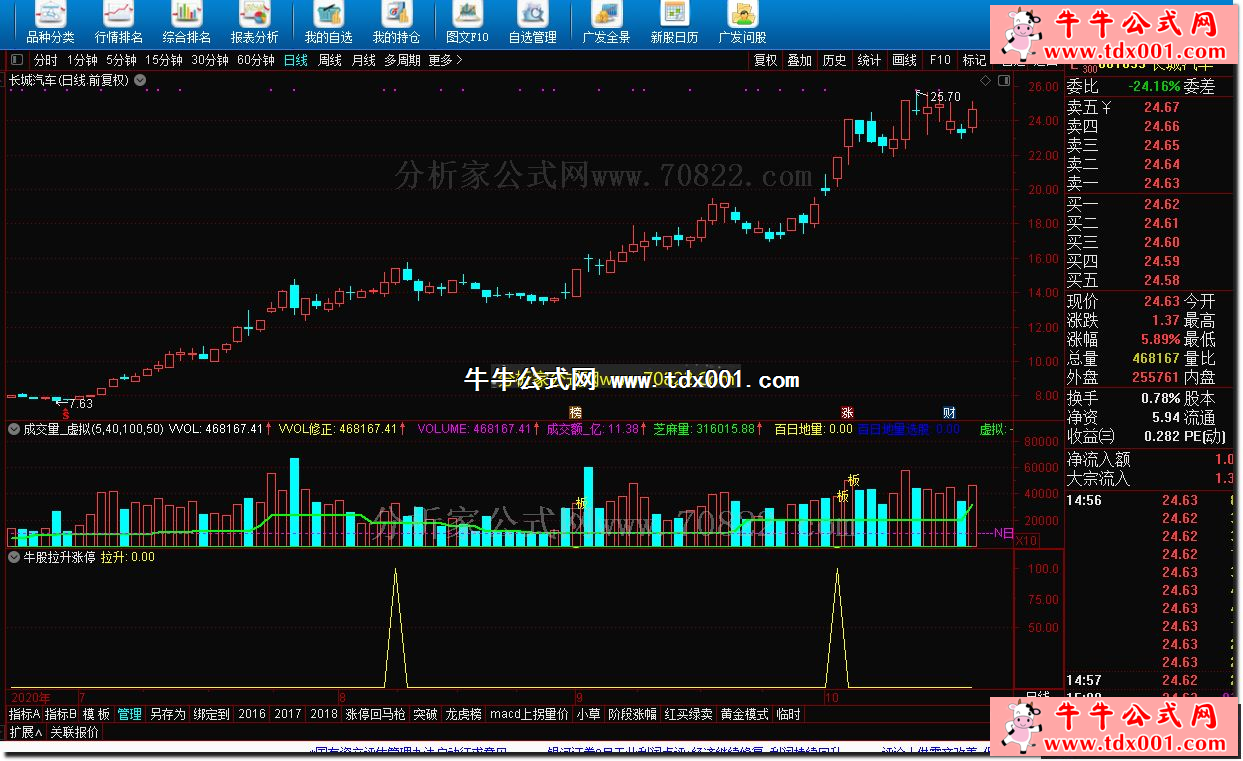Select 小草 template tab

click(588, 714)
